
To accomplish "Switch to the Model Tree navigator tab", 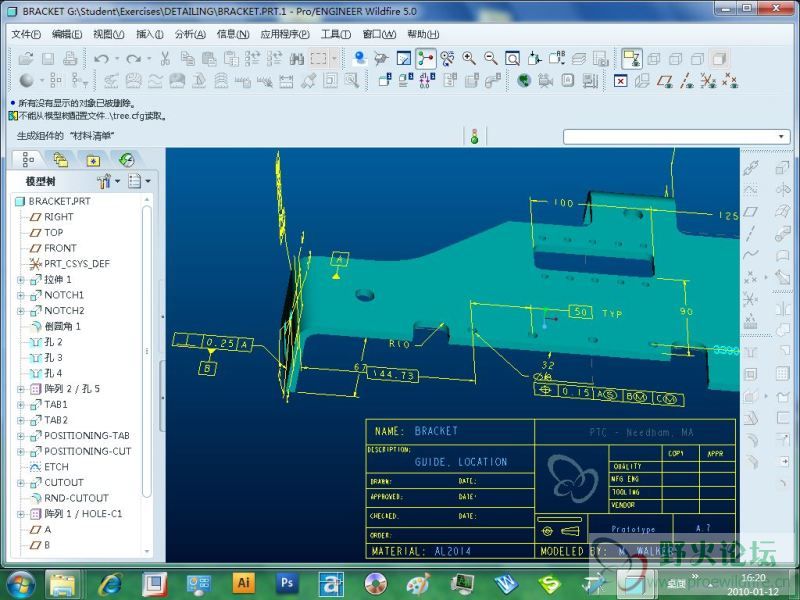I will (28, 160).
